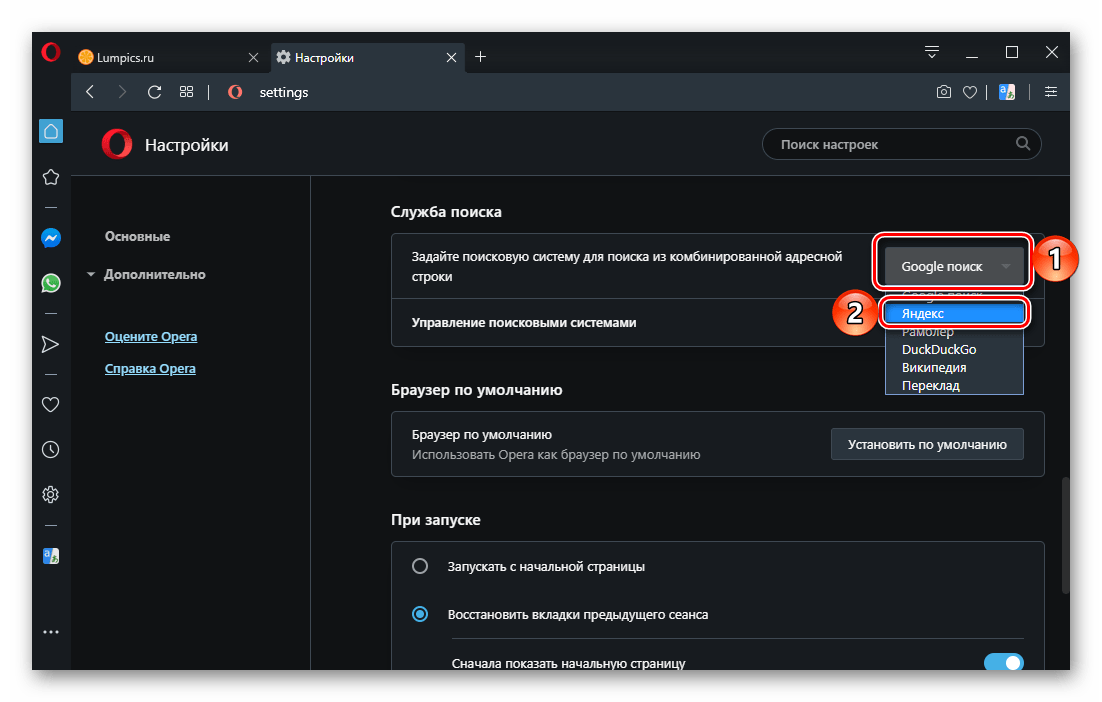The width and height of the screenshot is (1102, 702).
Task: Open Управление поисковыми системами row
Action: pyautogui.click(x=718, y=323)
